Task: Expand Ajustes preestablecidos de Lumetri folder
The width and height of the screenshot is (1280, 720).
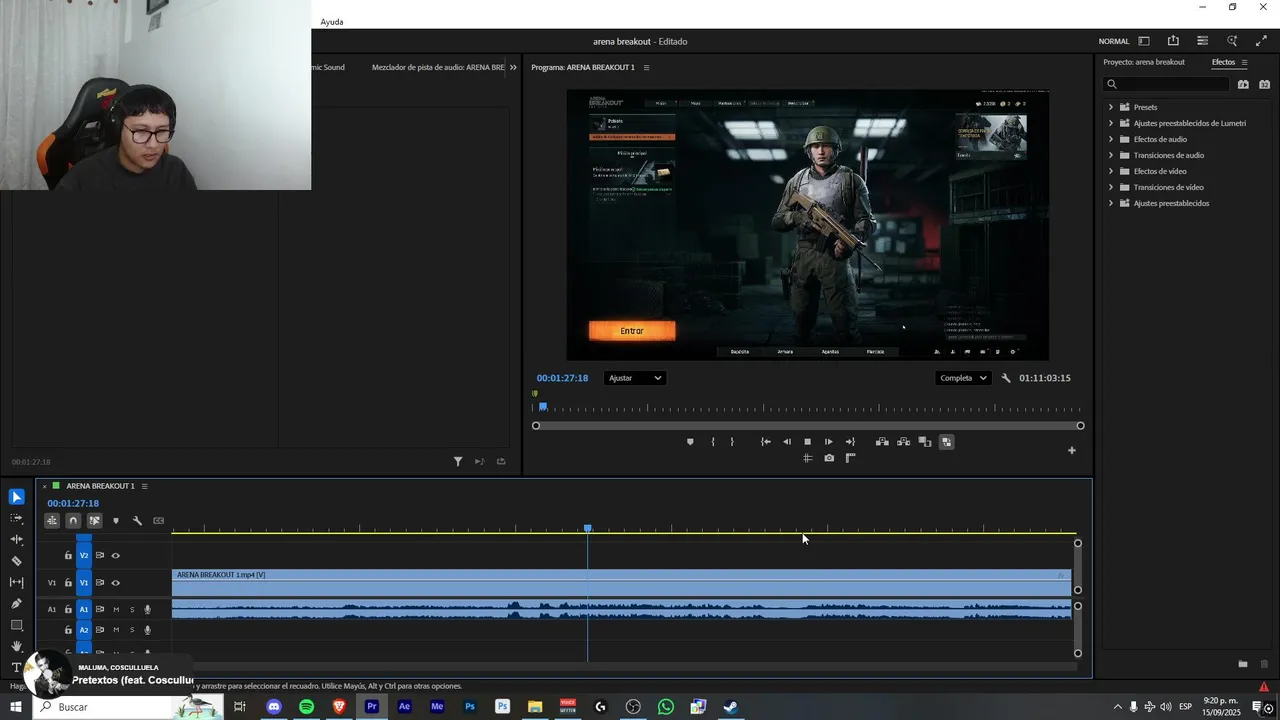Action: point(1110,123)
